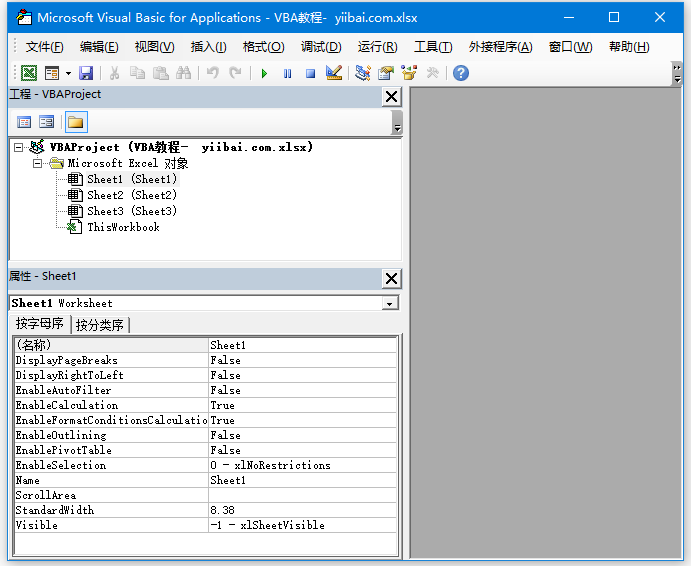Open the 视图(V) menu
Screen dimensions: 691x566
tap(154, 47)
